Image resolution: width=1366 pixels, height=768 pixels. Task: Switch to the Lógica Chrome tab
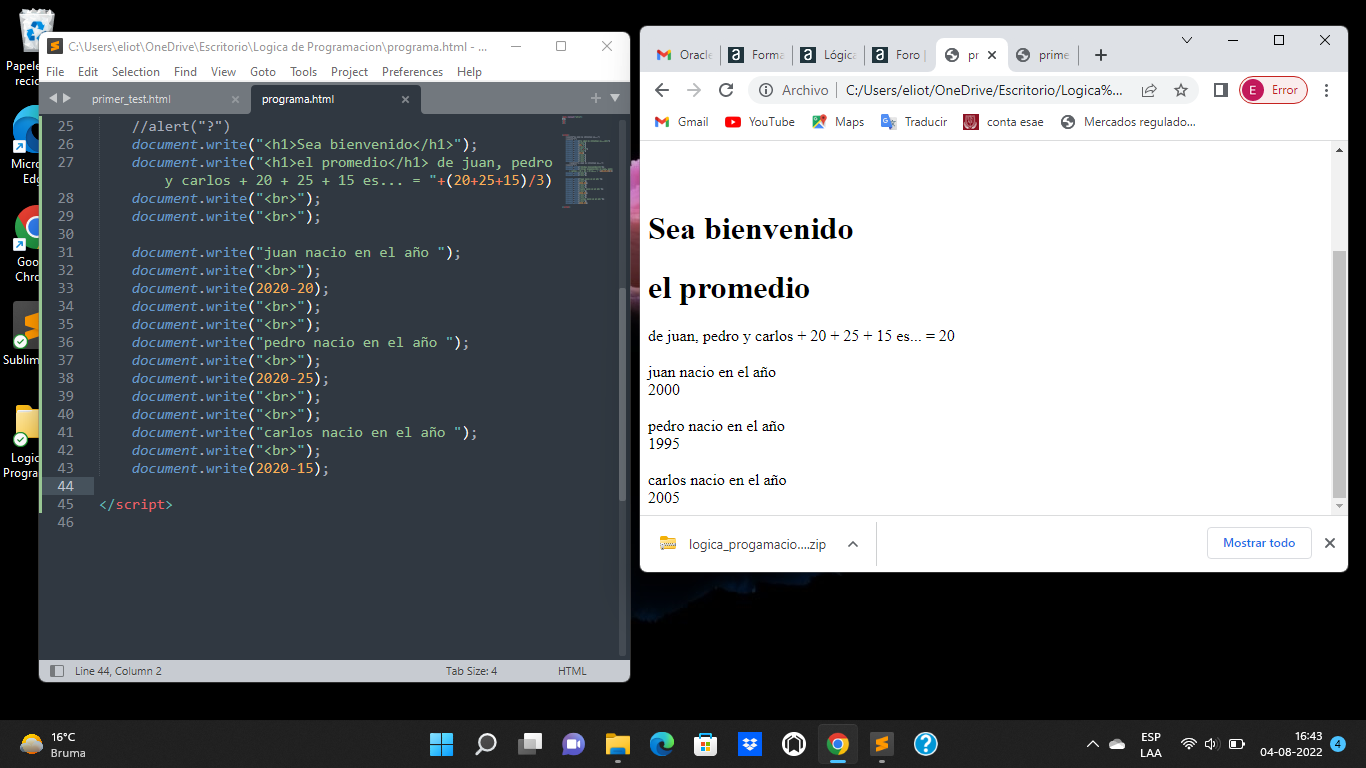828,55
